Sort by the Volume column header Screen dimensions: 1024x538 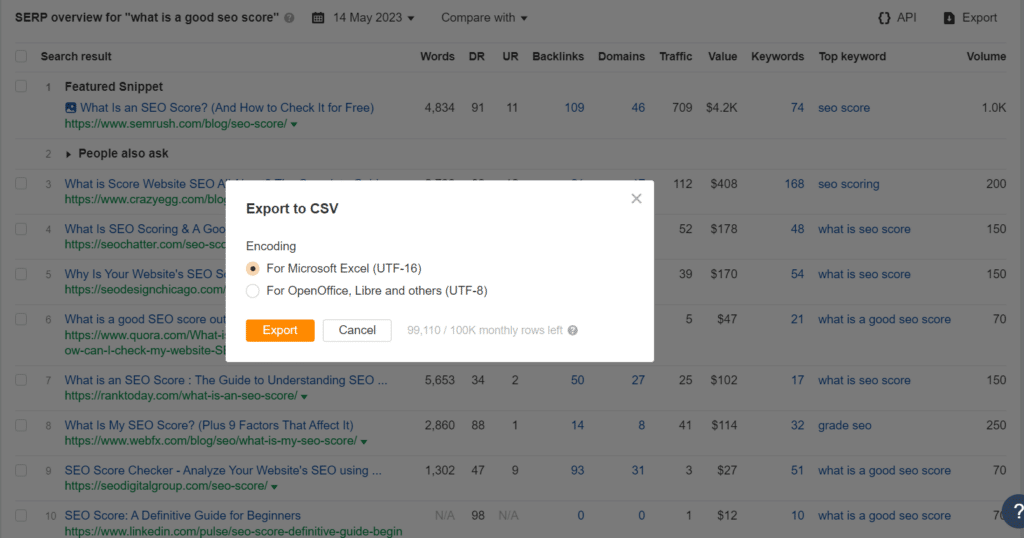[x=986, y=56]
